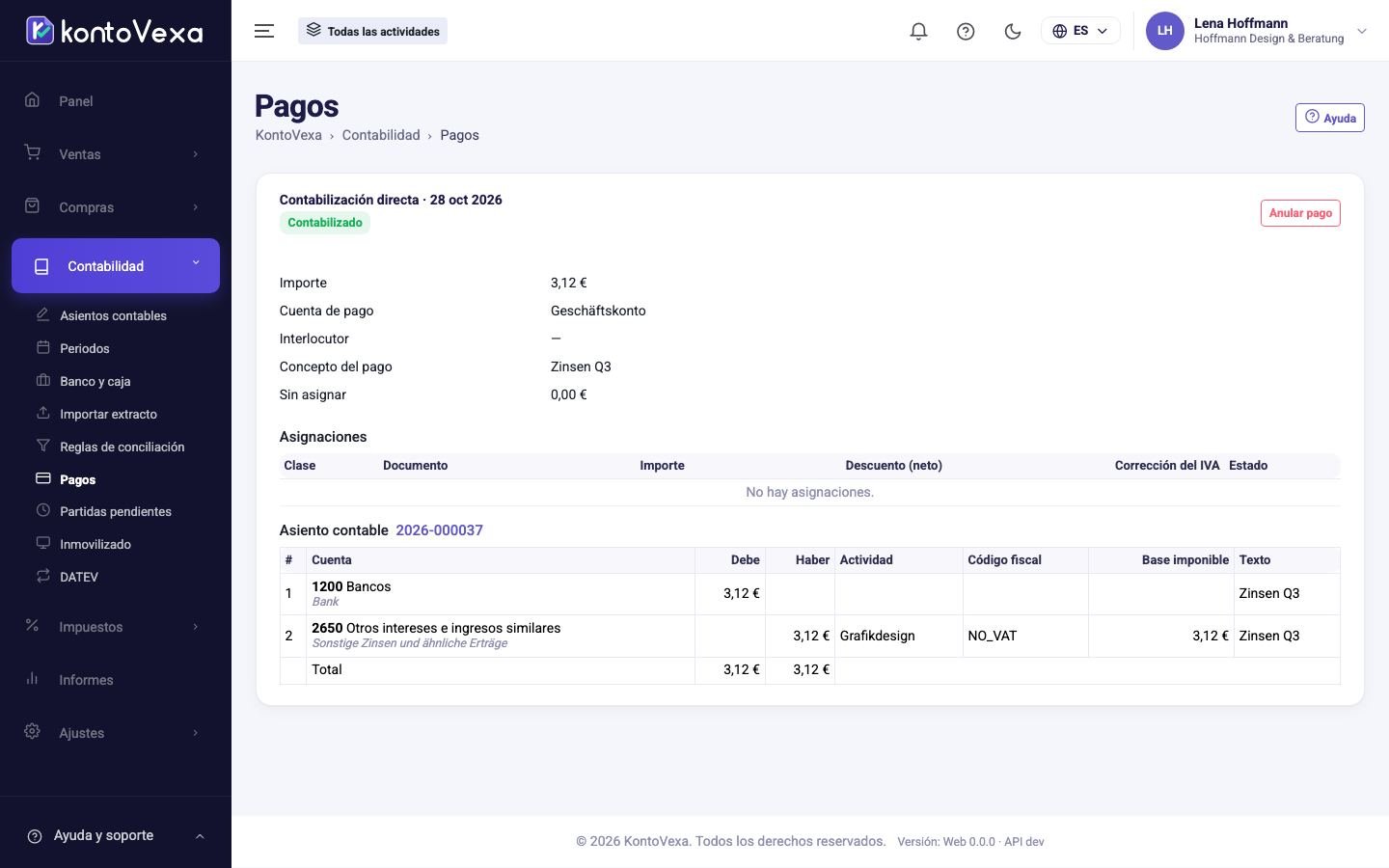This screenshot has width=1389, height=868.
Task: Click the Inmovilizado monitor icon
Action: 42,543
